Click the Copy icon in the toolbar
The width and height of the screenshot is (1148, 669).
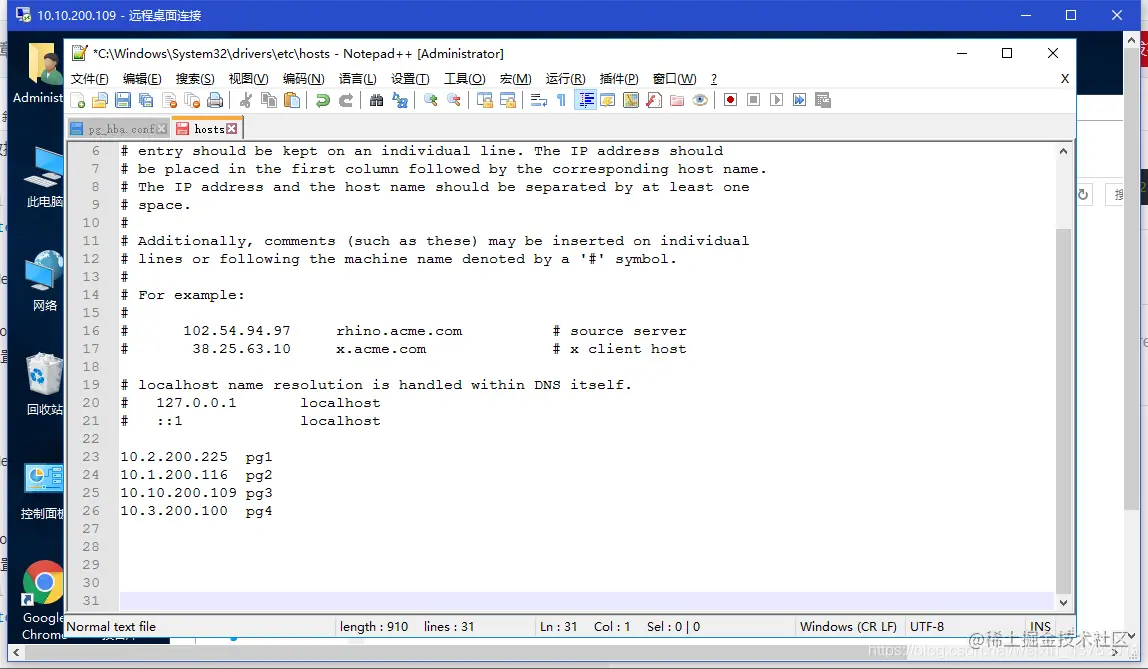pos(269,100)
